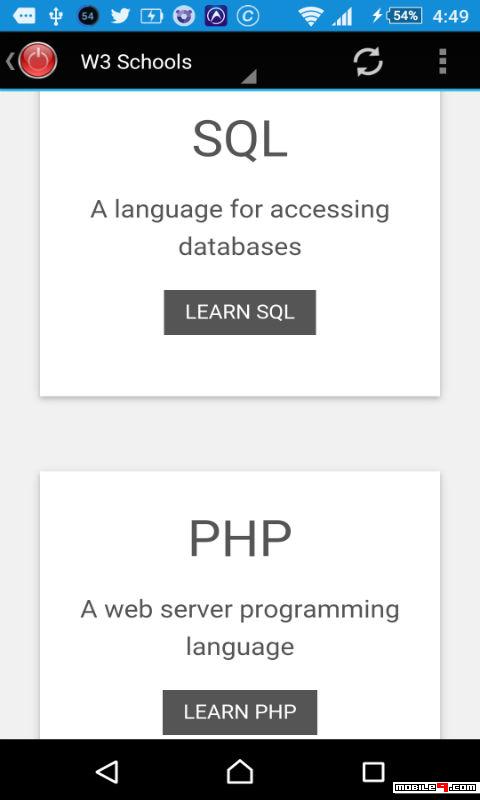This screenshot has height=800, width=480.
Task: Tap the message bubble notification icon
Action: click(x=24, y=16)
